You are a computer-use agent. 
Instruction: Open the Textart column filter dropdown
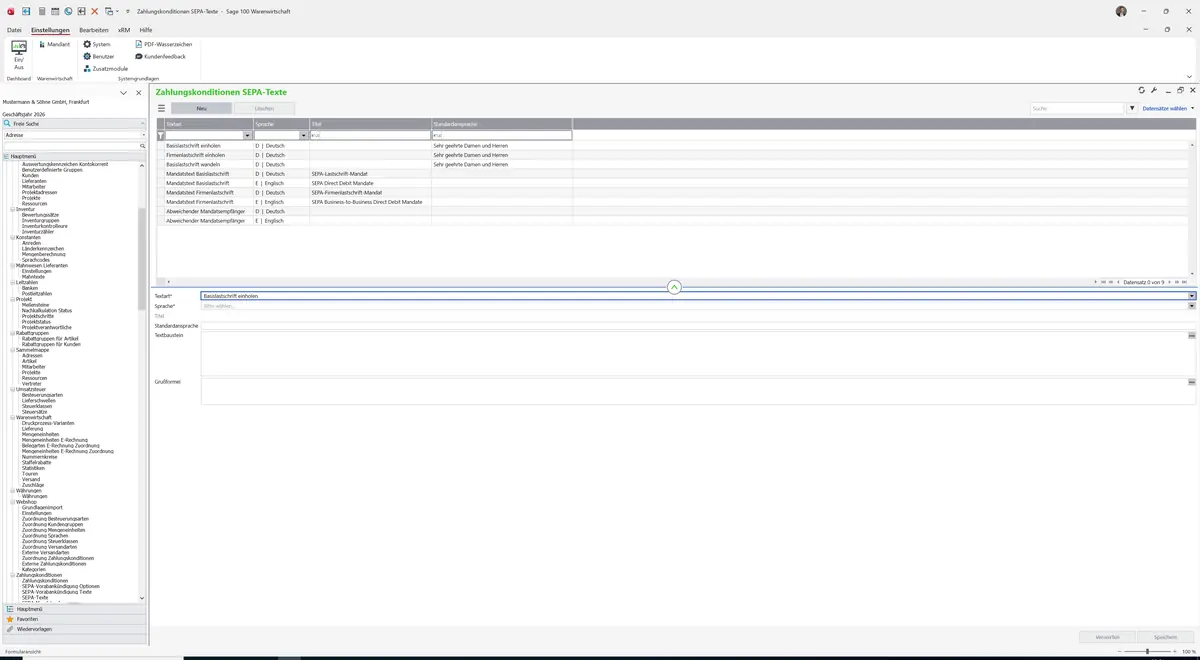pos(248,135)
